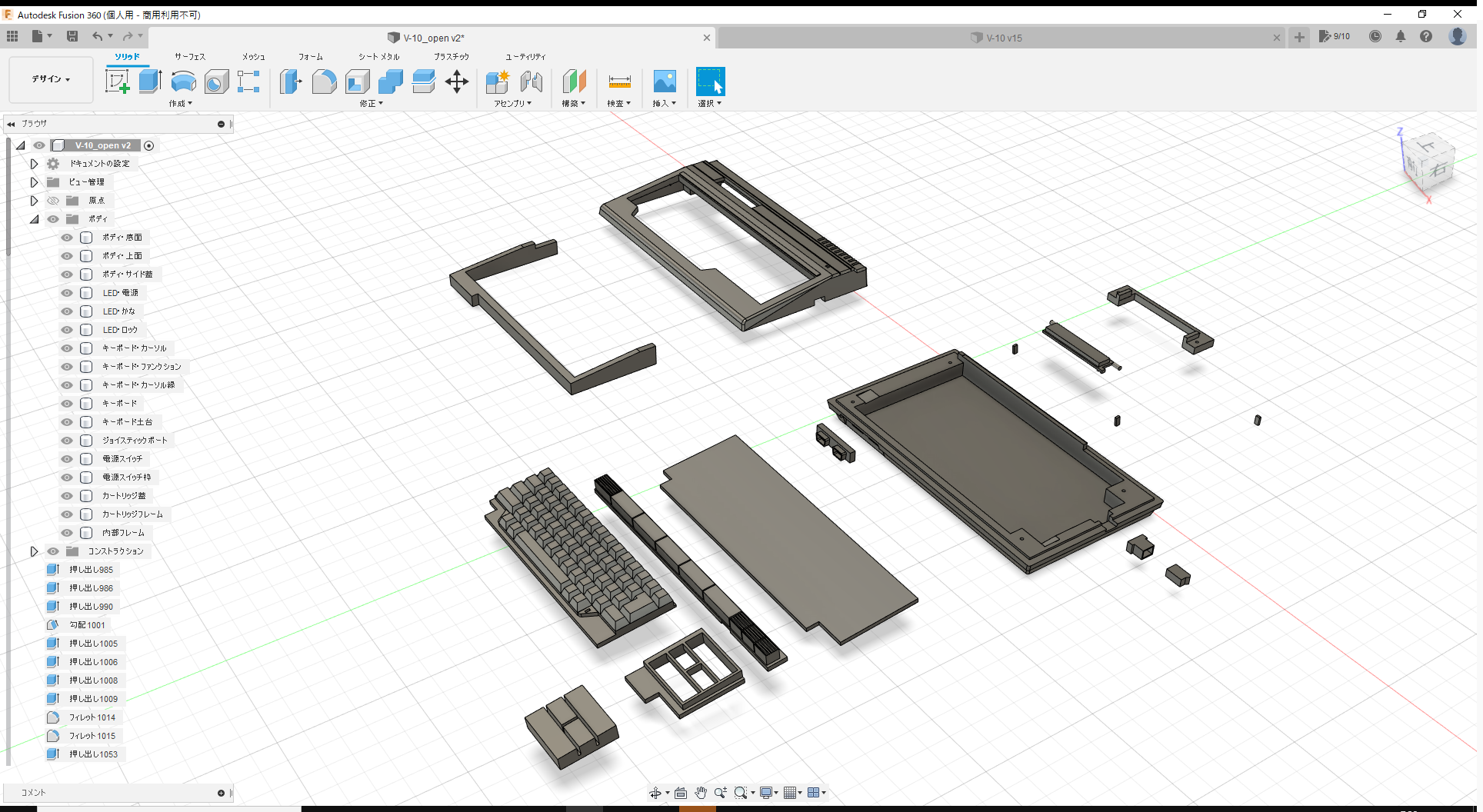
Task: Open the Measure tool under 検査
Action: click(619, 82)
